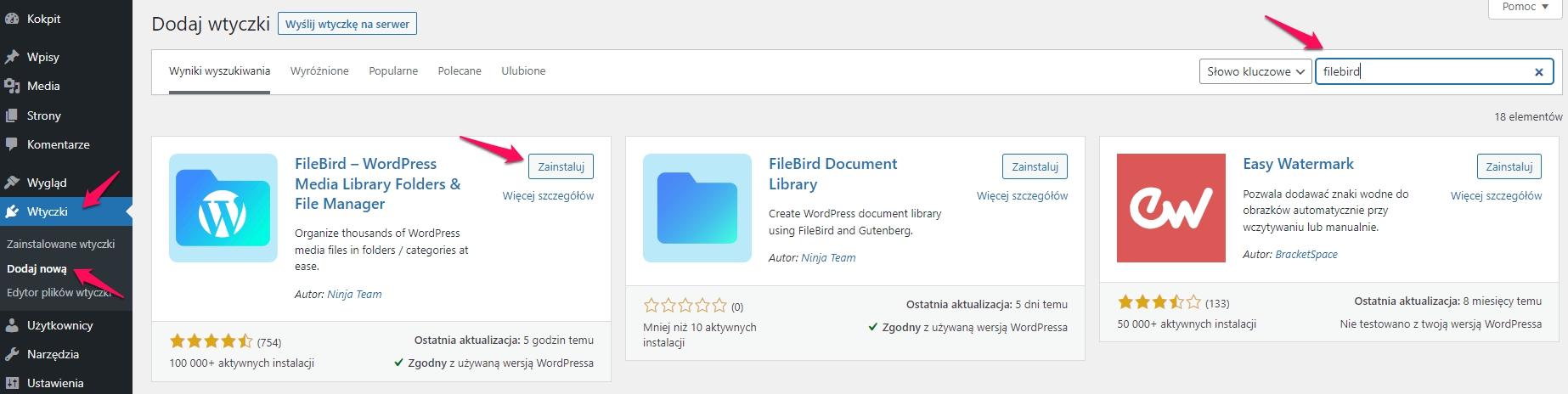Click the 18 elementów results count
Viewport: 1568px width, 394px height.
[x=1528, y=117]
